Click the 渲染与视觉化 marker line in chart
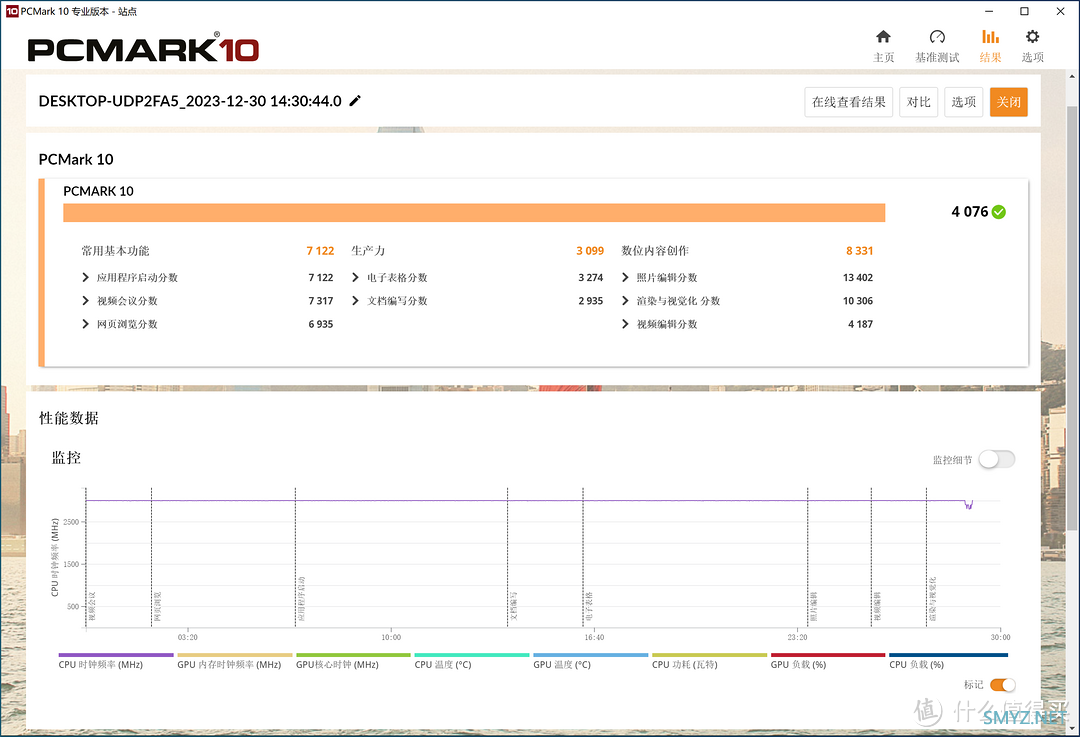Image resolution: width=1080 pixels, height=737 pixels. point(926,557)
